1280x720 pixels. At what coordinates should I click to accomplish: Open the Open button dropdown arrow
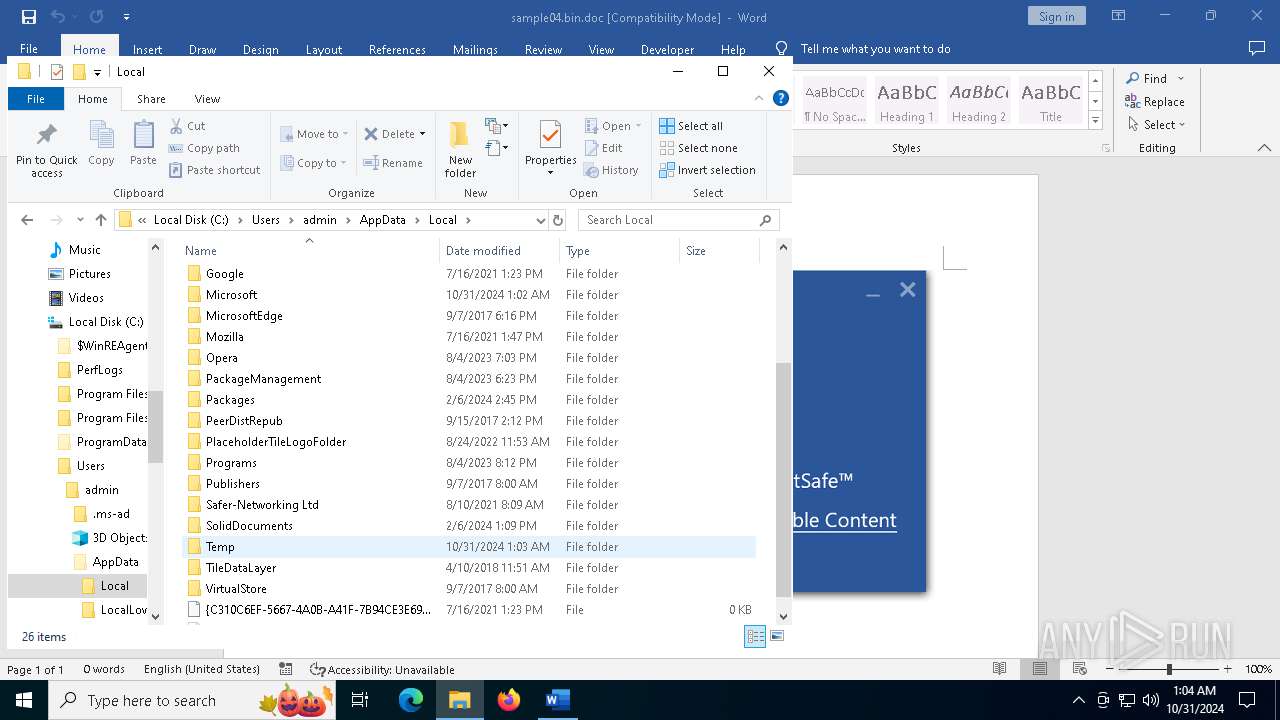click(x=638, y=126)
